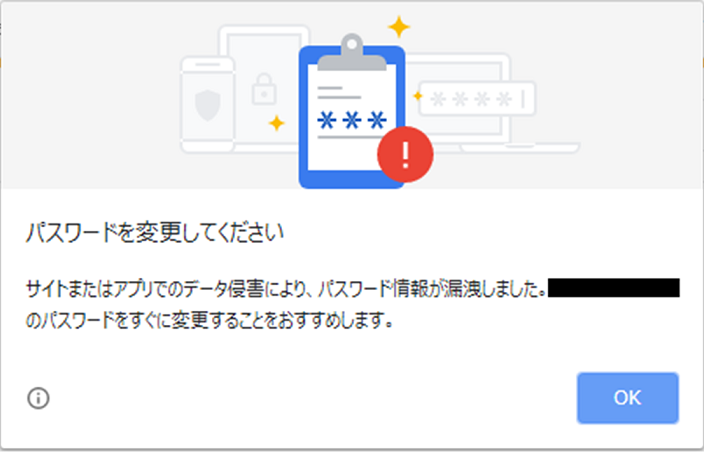Click the パスワードを変更してください heading
This screenshot has width=704, height=452.
(155, 233)
